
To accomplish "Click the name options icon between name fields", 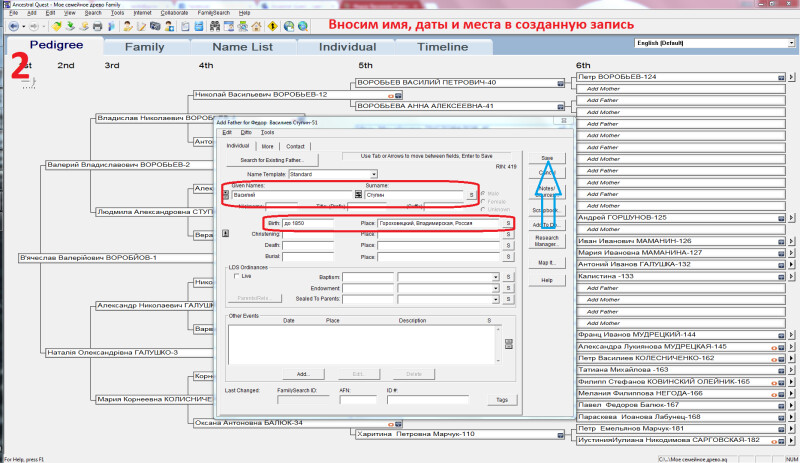I will coord(358,194).
